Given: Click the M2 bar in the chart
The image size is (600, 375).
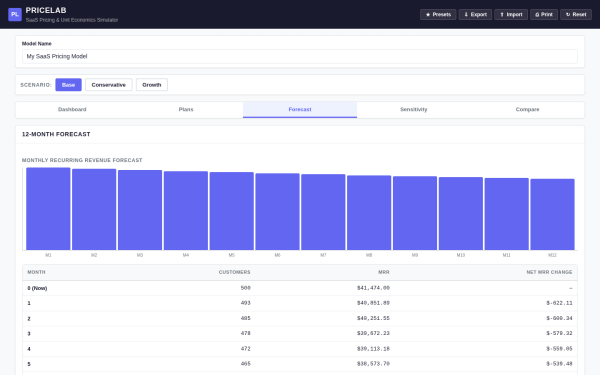Looking at the screenshot, I should point(94,210).
